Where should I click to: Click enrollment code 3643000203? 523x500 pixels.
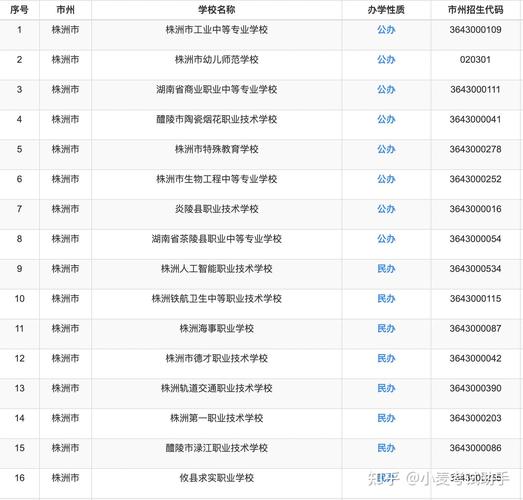475,418
